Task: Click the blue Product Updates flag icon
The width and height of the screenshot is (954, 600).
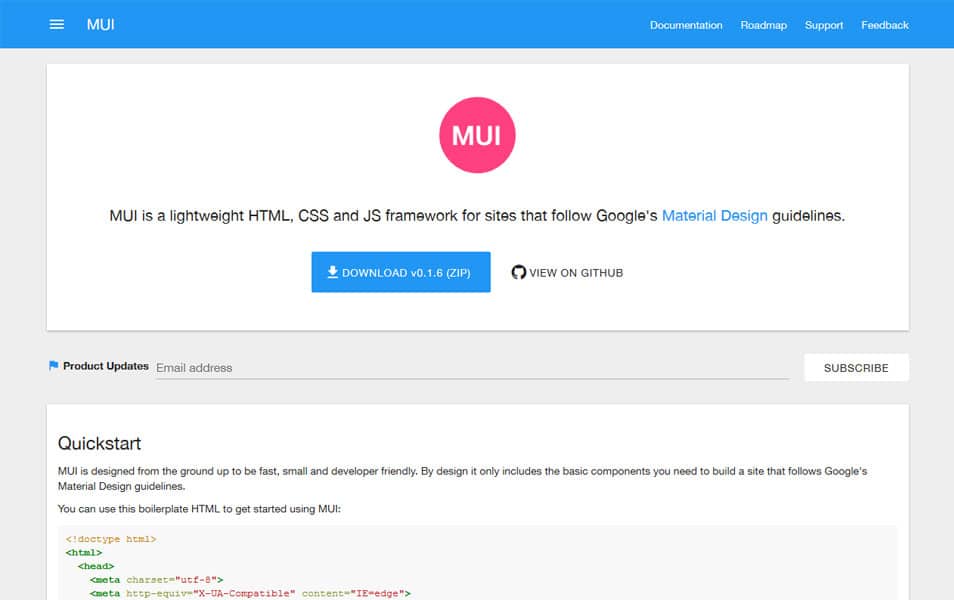Action: pos(54,366)
